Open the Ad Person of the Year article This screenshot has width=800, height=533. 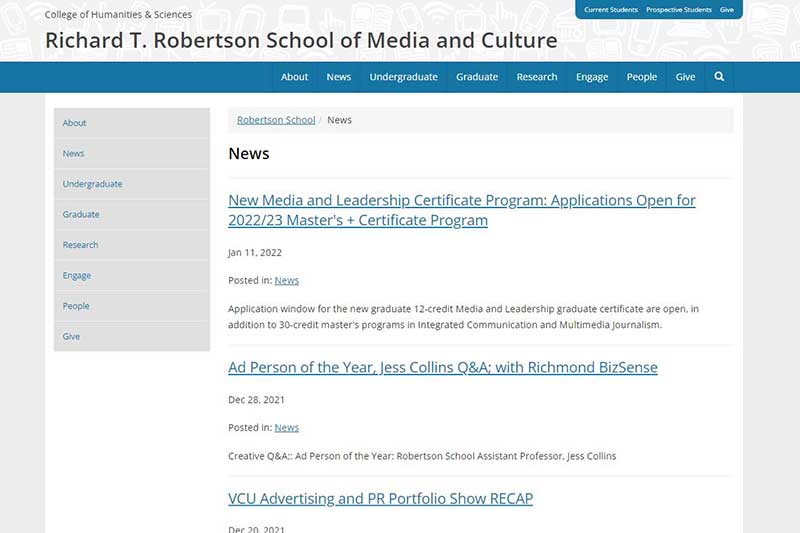[x=443, y=367]
